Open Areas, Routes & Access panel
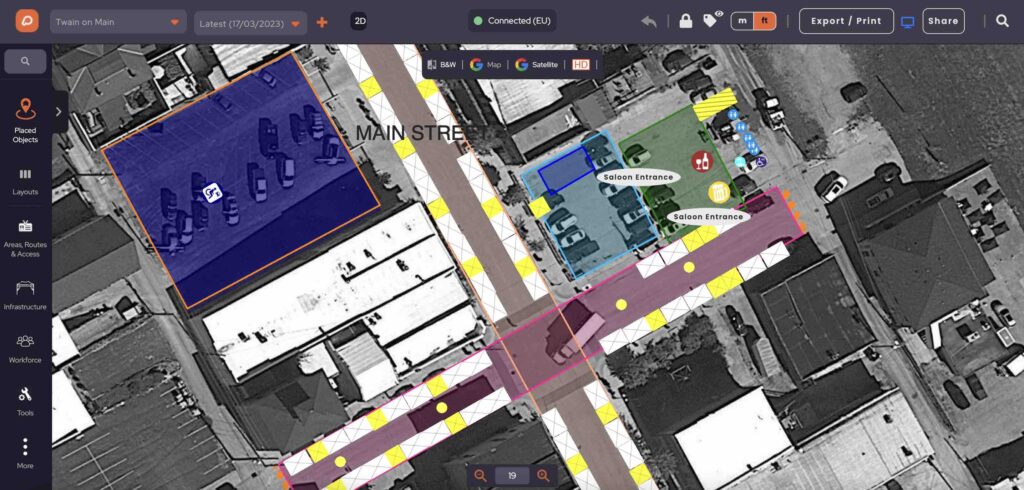 [25, 238]
